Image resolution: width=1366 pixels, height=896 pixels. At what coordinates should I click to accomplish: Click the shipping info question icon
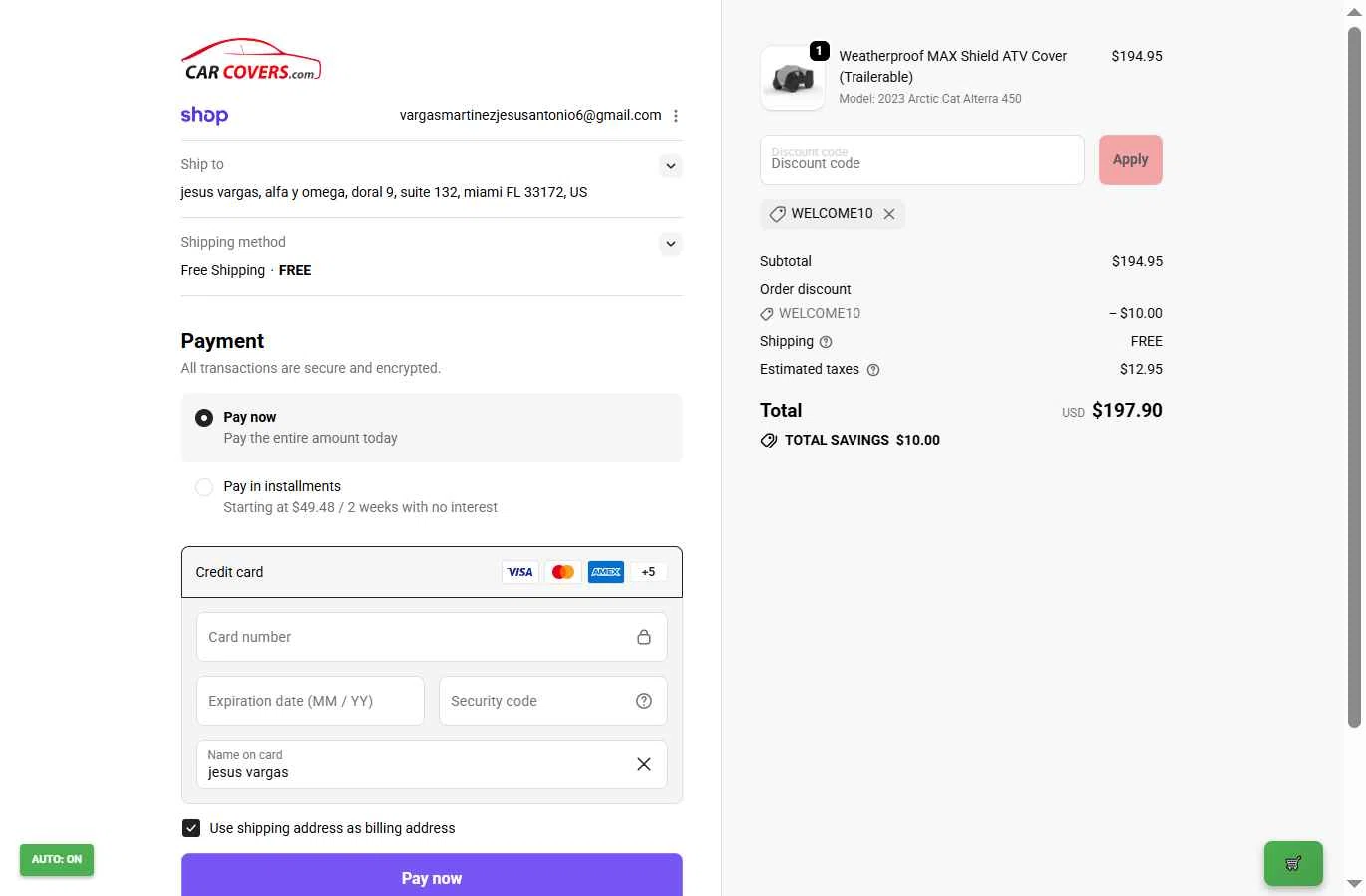click(826, 342)
